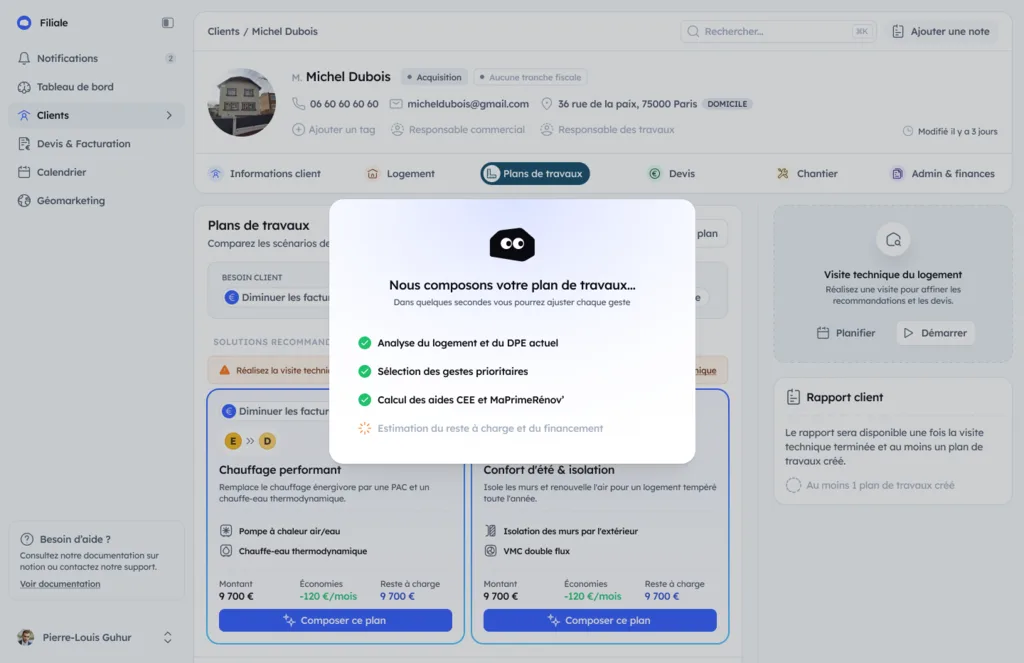The width and height of the screenshot is (1024, 663).
Task: Open the Calendrier section
Action: (x=61, y=172)
